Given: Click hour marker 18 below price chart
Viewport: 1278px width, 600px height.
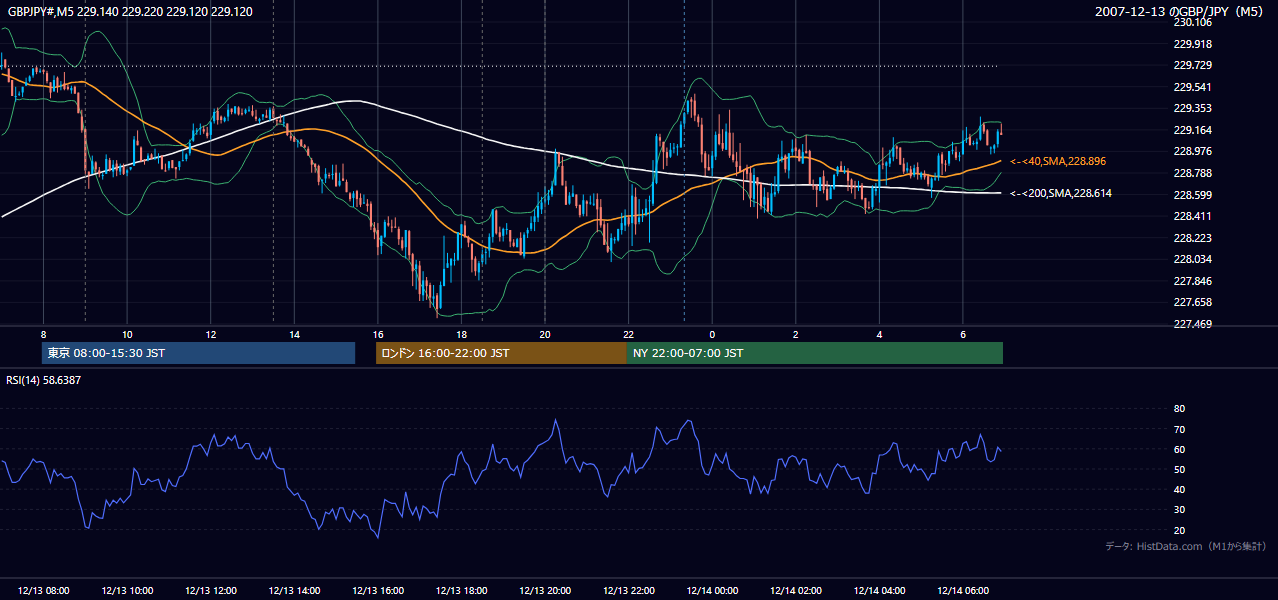Looking at the screenshot, I should pyautogui.click(x=461, y=334).
